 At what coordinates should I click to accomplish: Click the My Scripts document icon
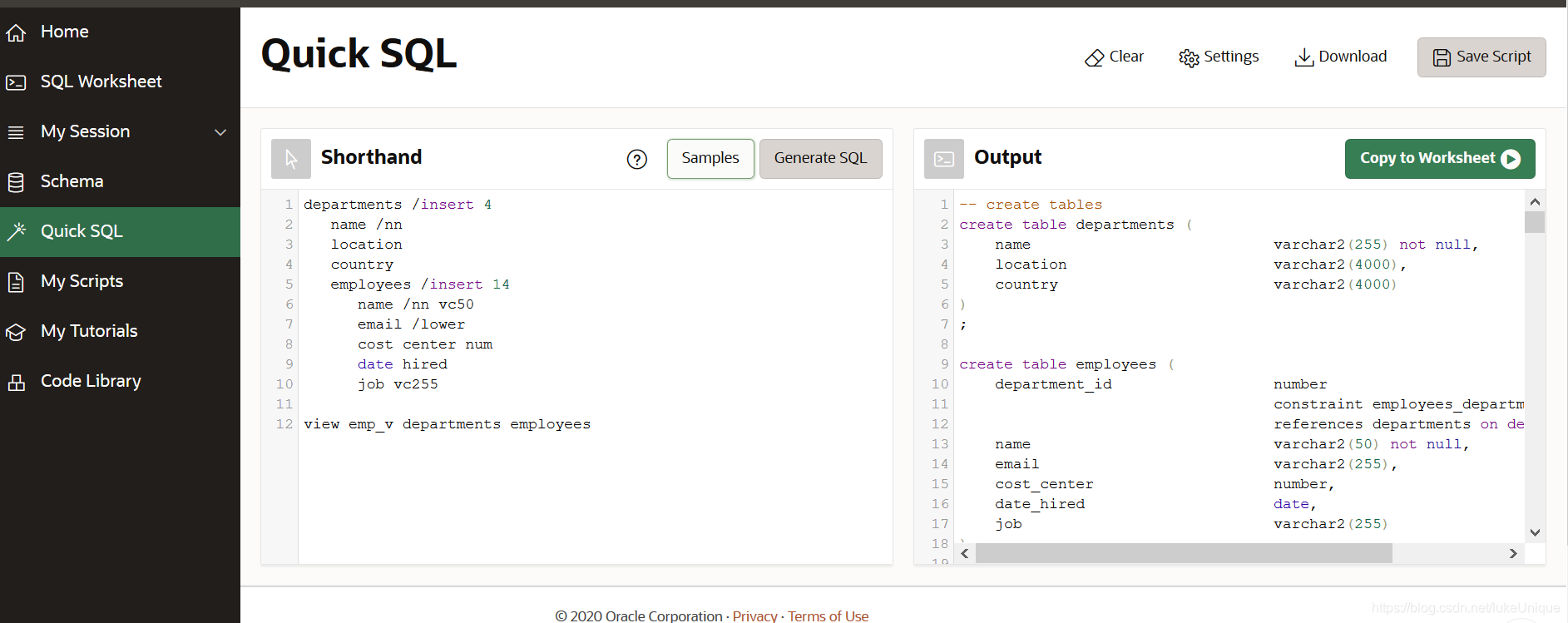click(x=16, y=282)
